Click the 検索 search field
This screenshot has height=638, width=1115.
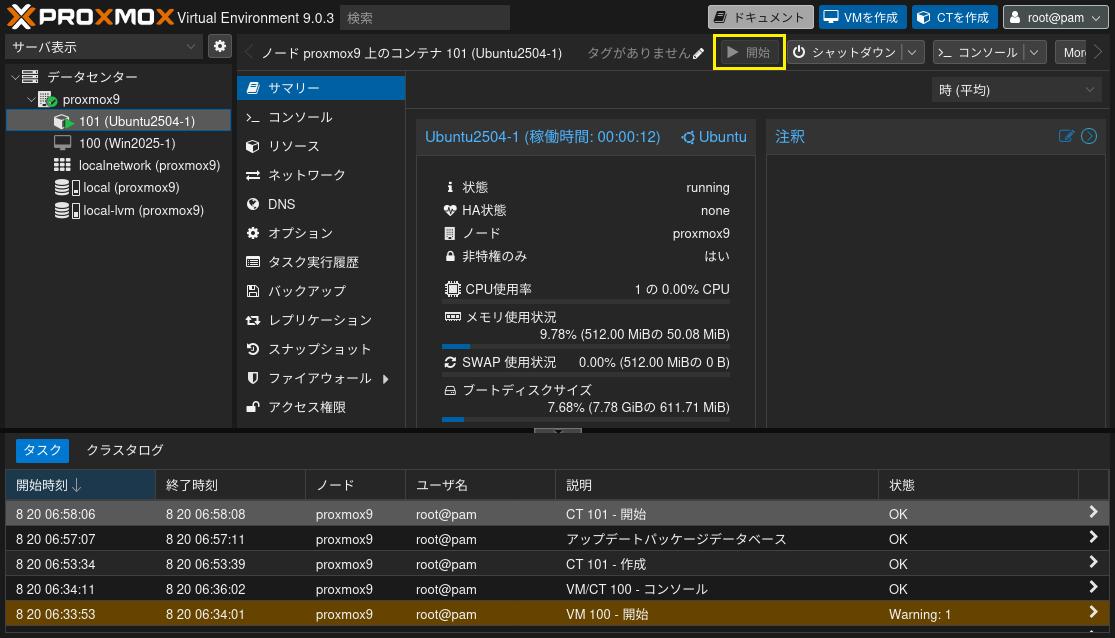point(425,18)
